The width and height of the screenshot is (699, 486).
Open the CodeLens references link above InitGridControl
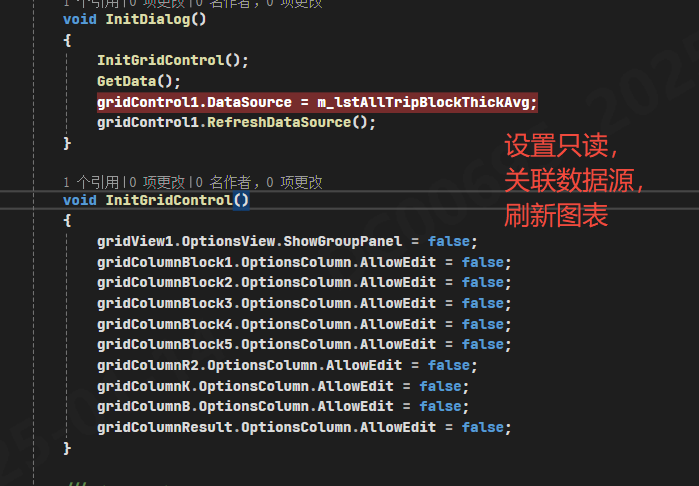[91, 182]
